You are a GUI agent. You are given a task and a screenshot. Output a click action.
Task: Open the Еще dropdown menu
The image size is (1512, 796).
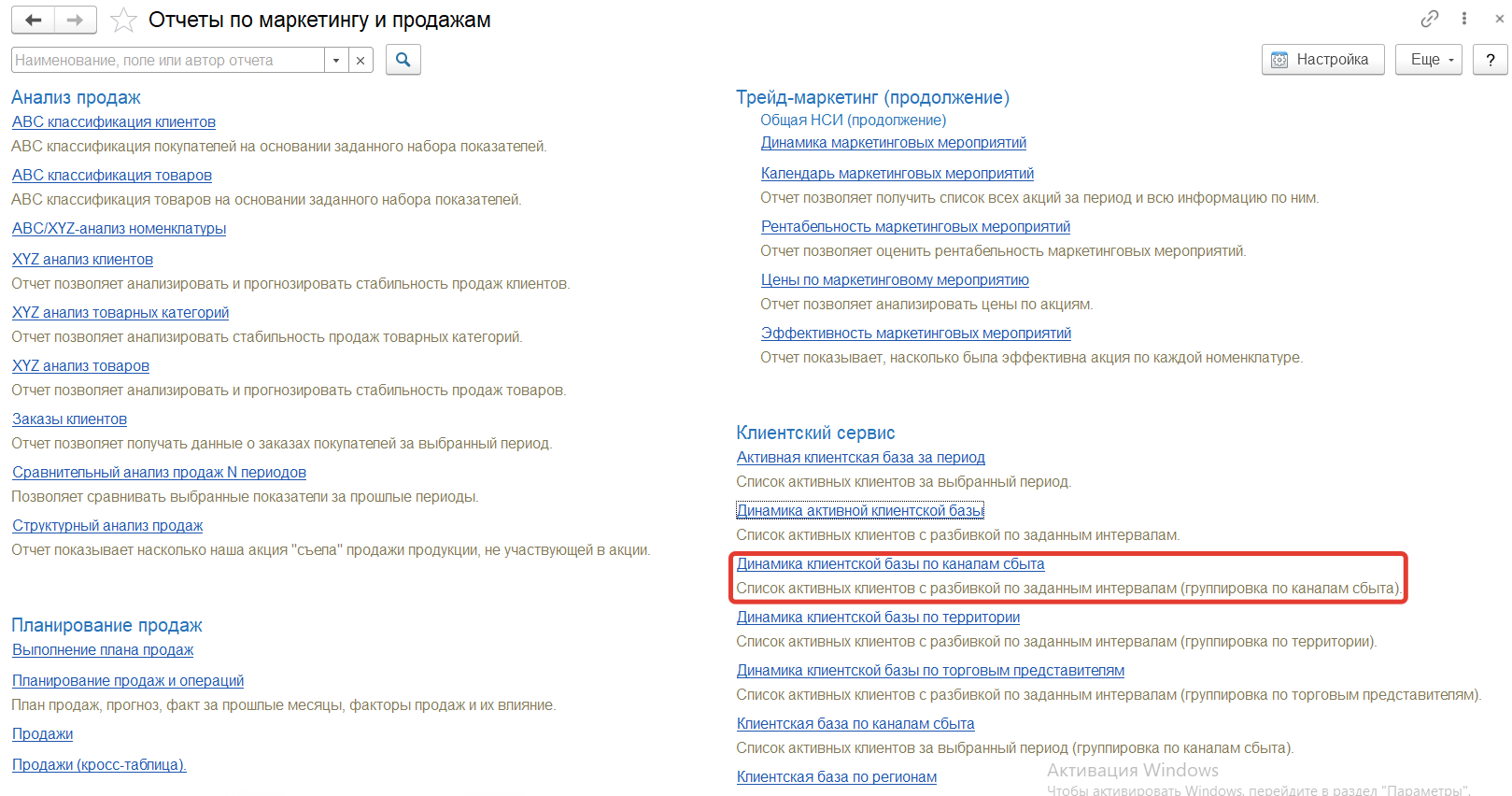coord(1428,60)
